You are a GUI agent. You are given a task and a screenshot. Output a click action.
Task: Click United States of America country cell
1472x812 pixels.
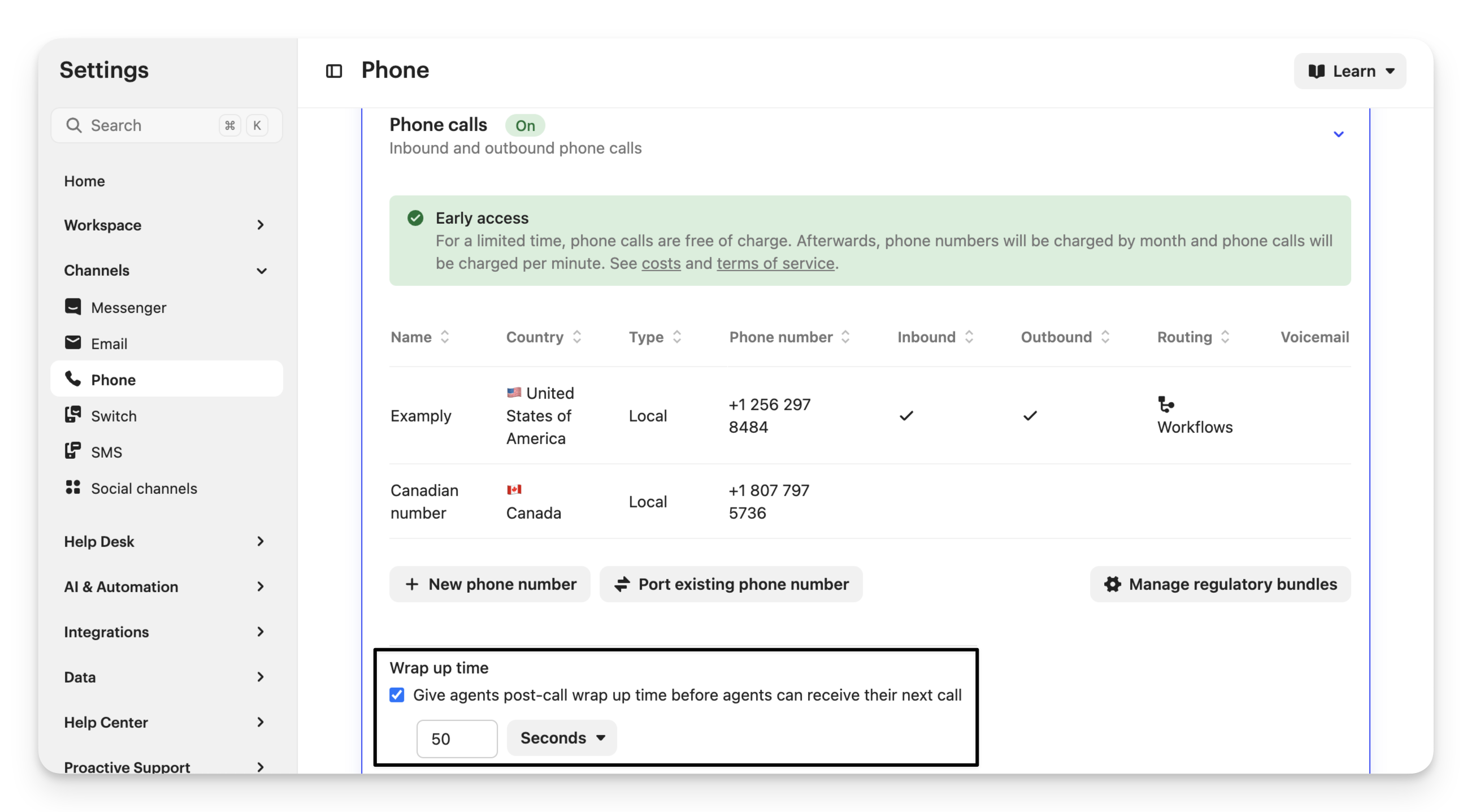click(x=540, y=415)
